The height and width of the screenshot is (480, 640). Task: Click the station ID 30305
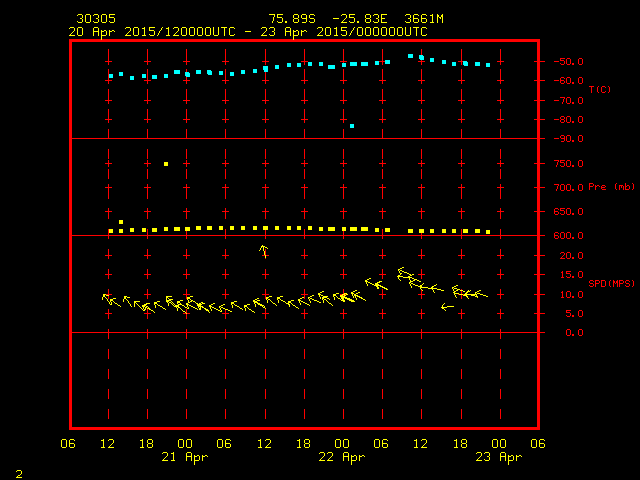point(96,19)
